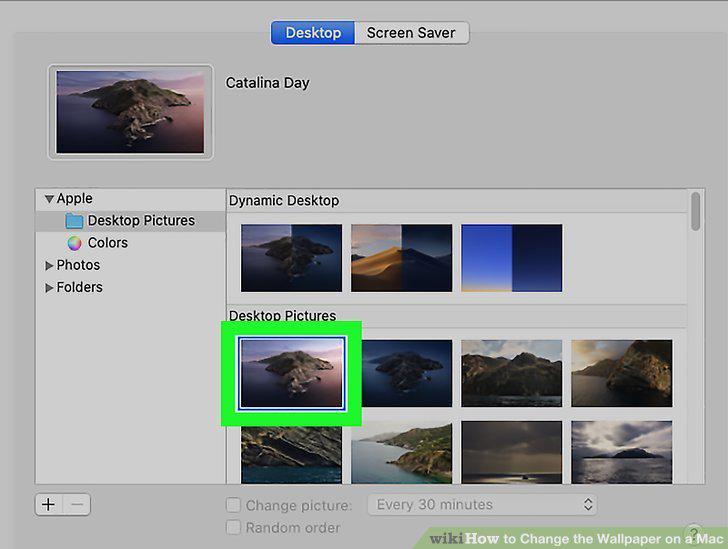Select the dark stormy sea thumbnail
The height and width of the screenshot is (549, 728).
(512, 453)
